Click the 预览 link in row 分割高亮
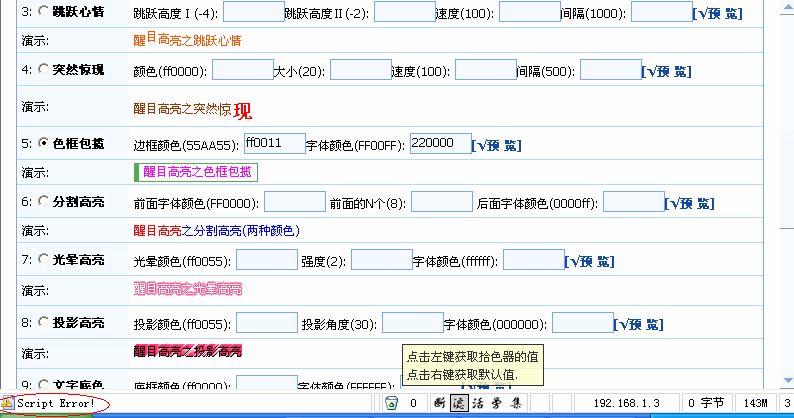This screenshot has width=794, height=418. pyautogui.click(x=689, y=204)
